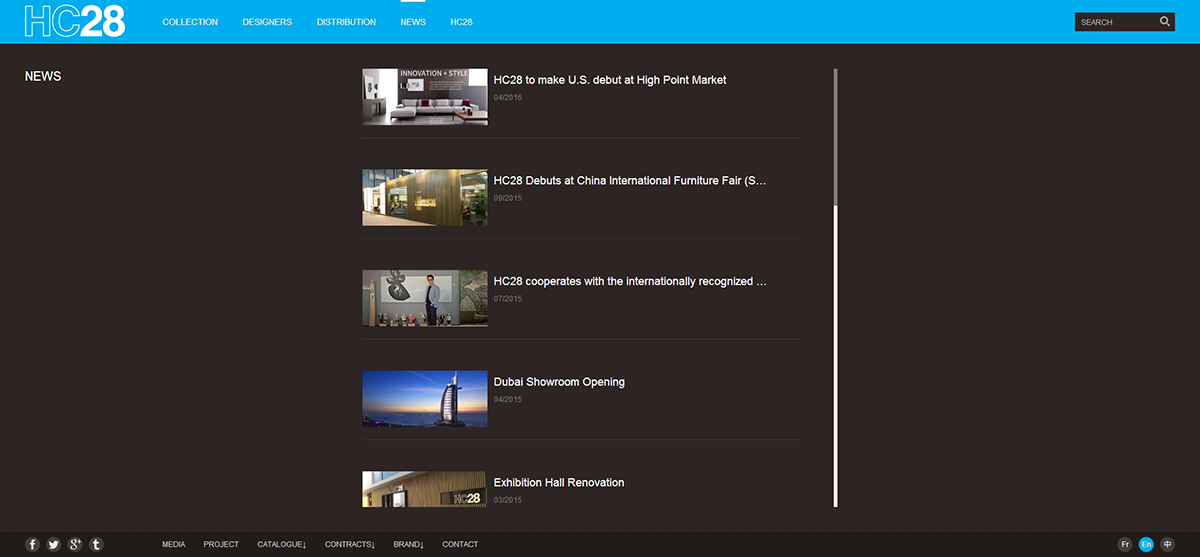Click the HC28 logo
1200x557 pixels.
click(75, 22)
